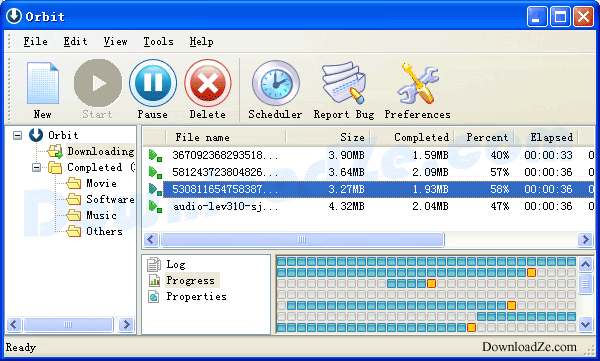Select the 581243723804826... file row

(369, 172)
